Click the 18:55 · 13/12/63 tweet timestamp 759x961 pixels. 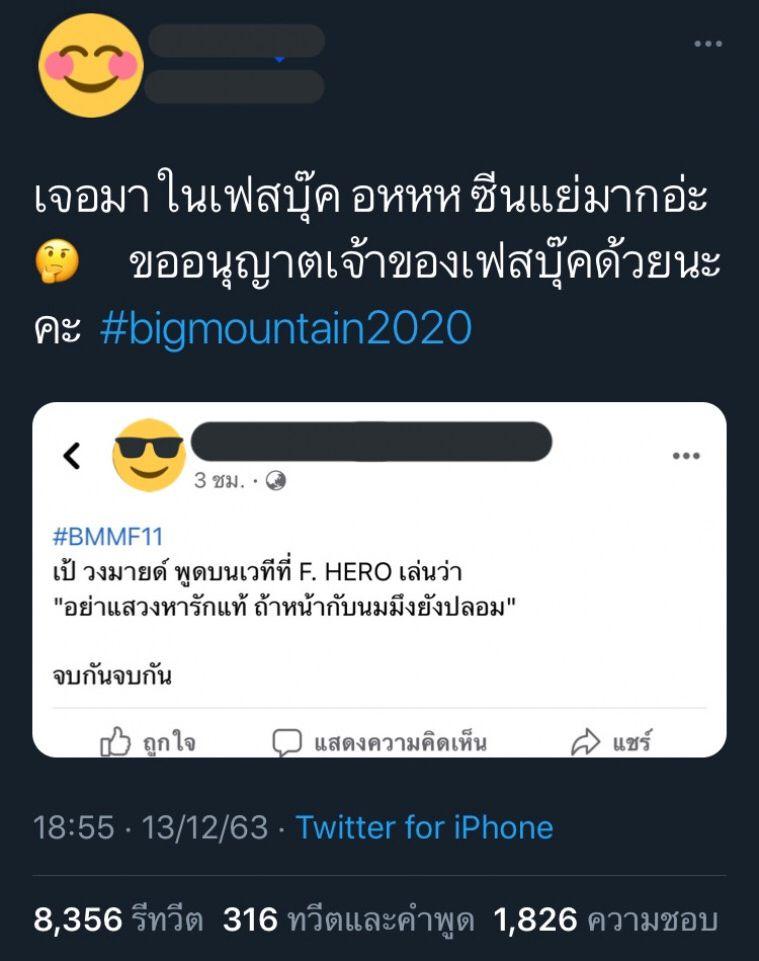(x=151, y=827)
